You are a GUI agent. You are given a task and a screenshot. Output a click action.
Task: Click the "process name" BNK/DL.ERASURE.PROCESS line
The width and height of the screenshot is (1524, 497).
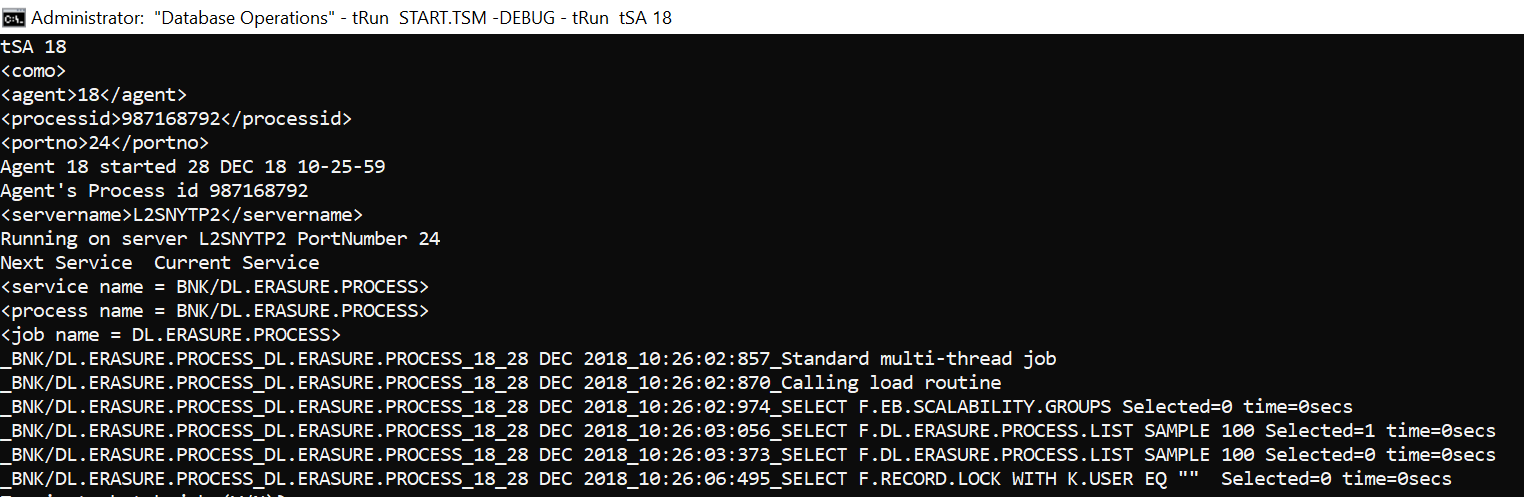(214, 311)
